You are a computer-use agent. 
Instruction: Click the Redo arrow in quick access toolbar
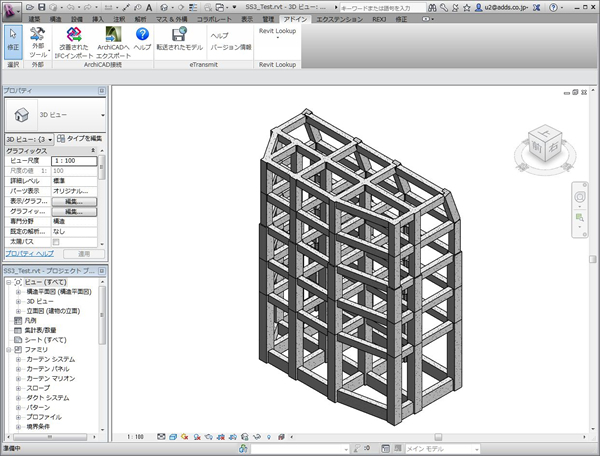tap(88, 7)
